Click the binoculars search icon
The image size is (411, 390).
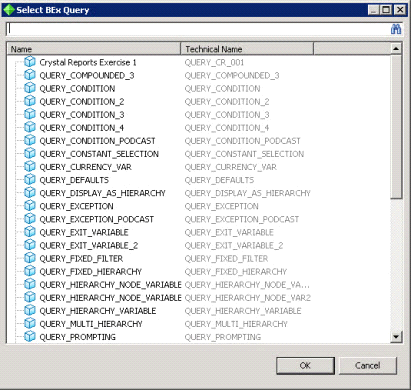396,29
